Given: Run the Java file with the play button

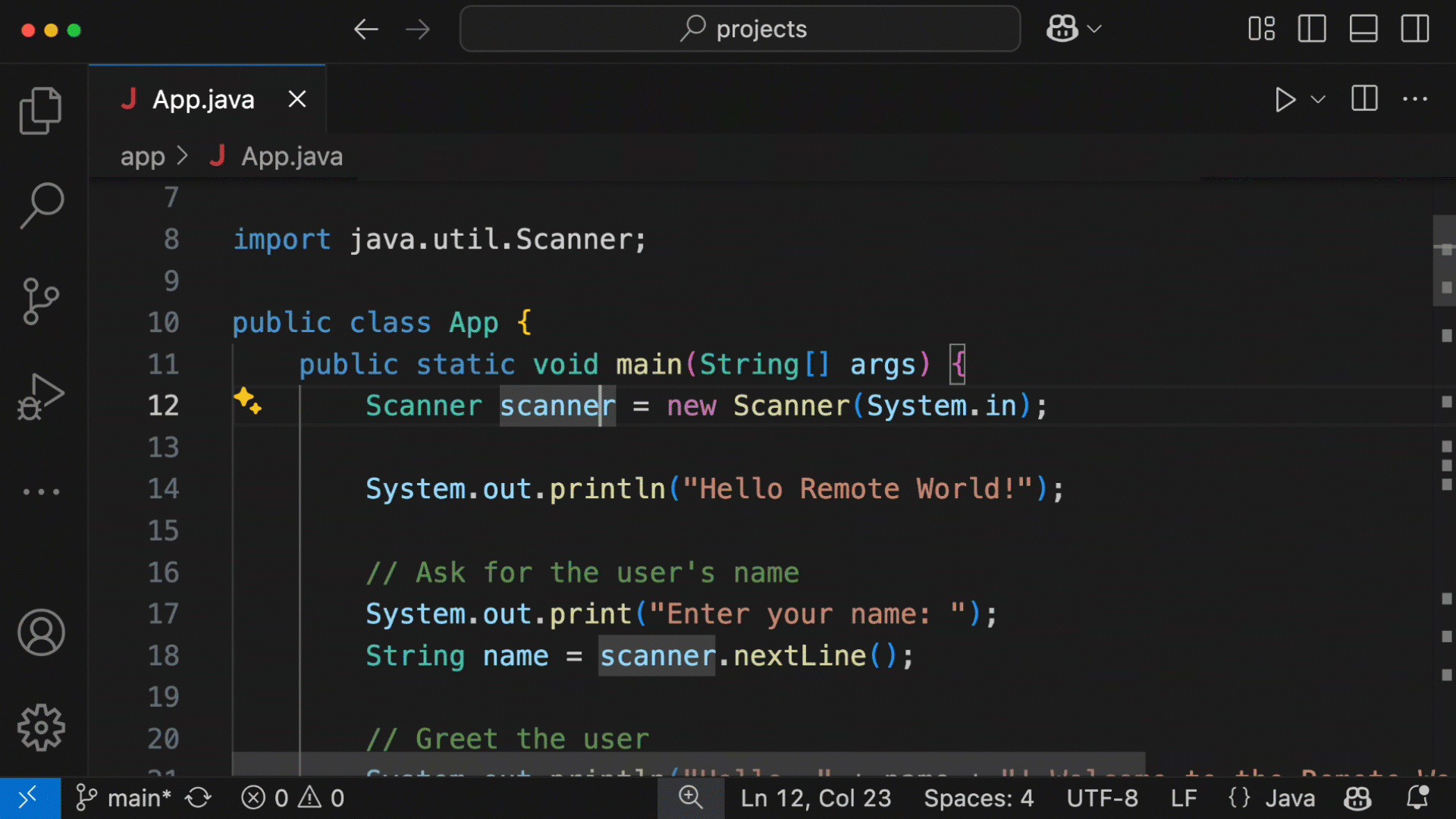Looking at the screenshot, I should click(1285, 99).
